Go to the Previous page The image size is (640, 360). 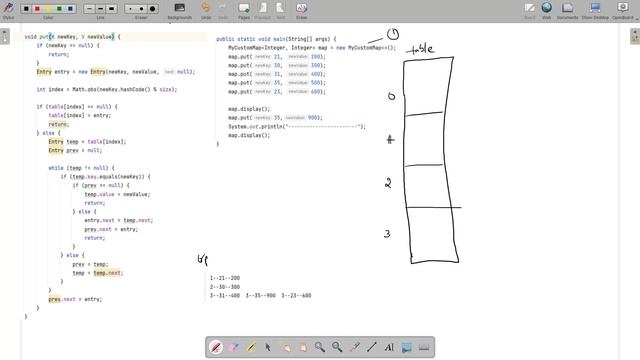(262, 10)
